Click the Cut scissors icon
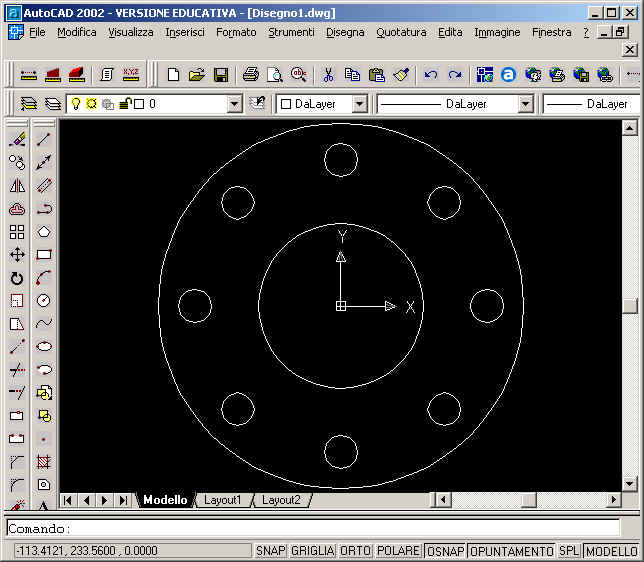This screenshot has width=644, height=562. click(x=328, y=75)
